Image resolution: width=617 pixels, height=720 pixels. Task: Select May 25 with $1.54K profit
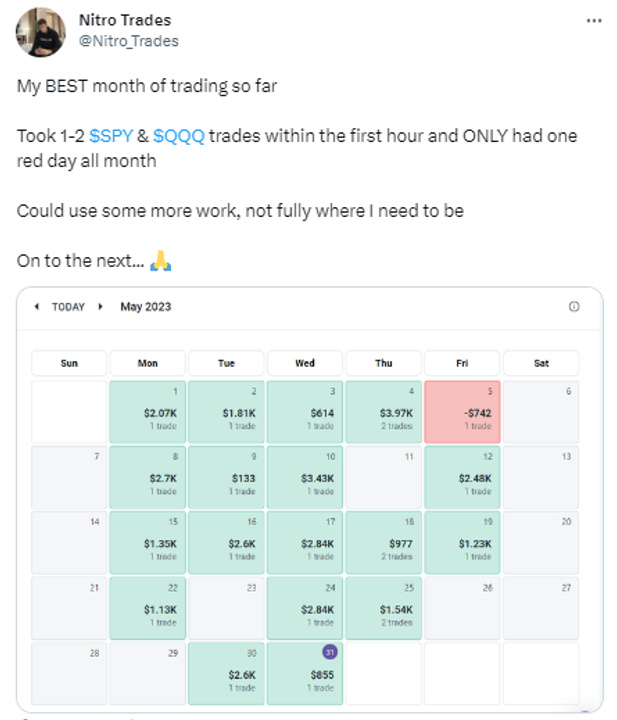383,608
